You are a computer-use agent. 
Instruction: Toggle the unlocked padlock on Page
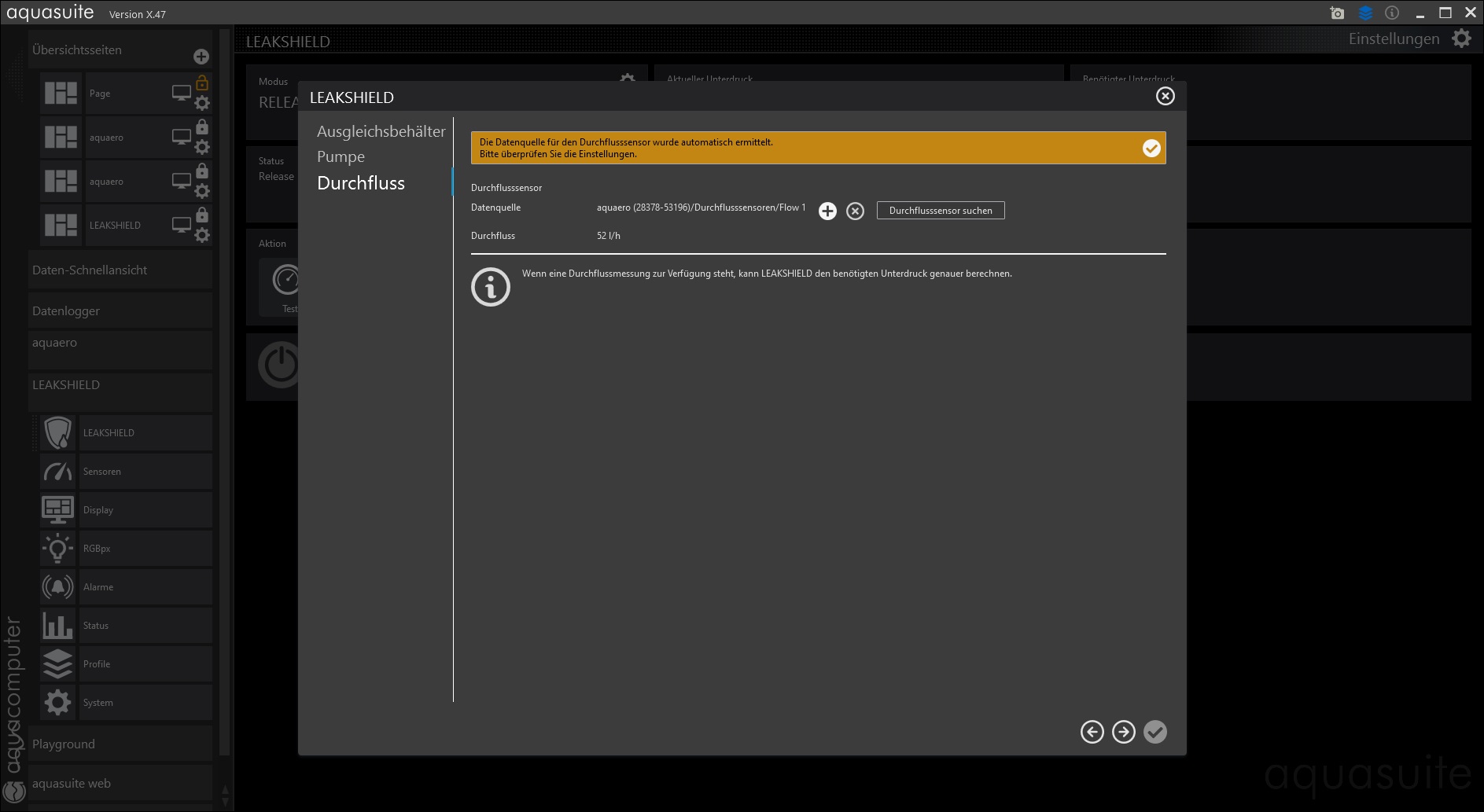(202, 83)
